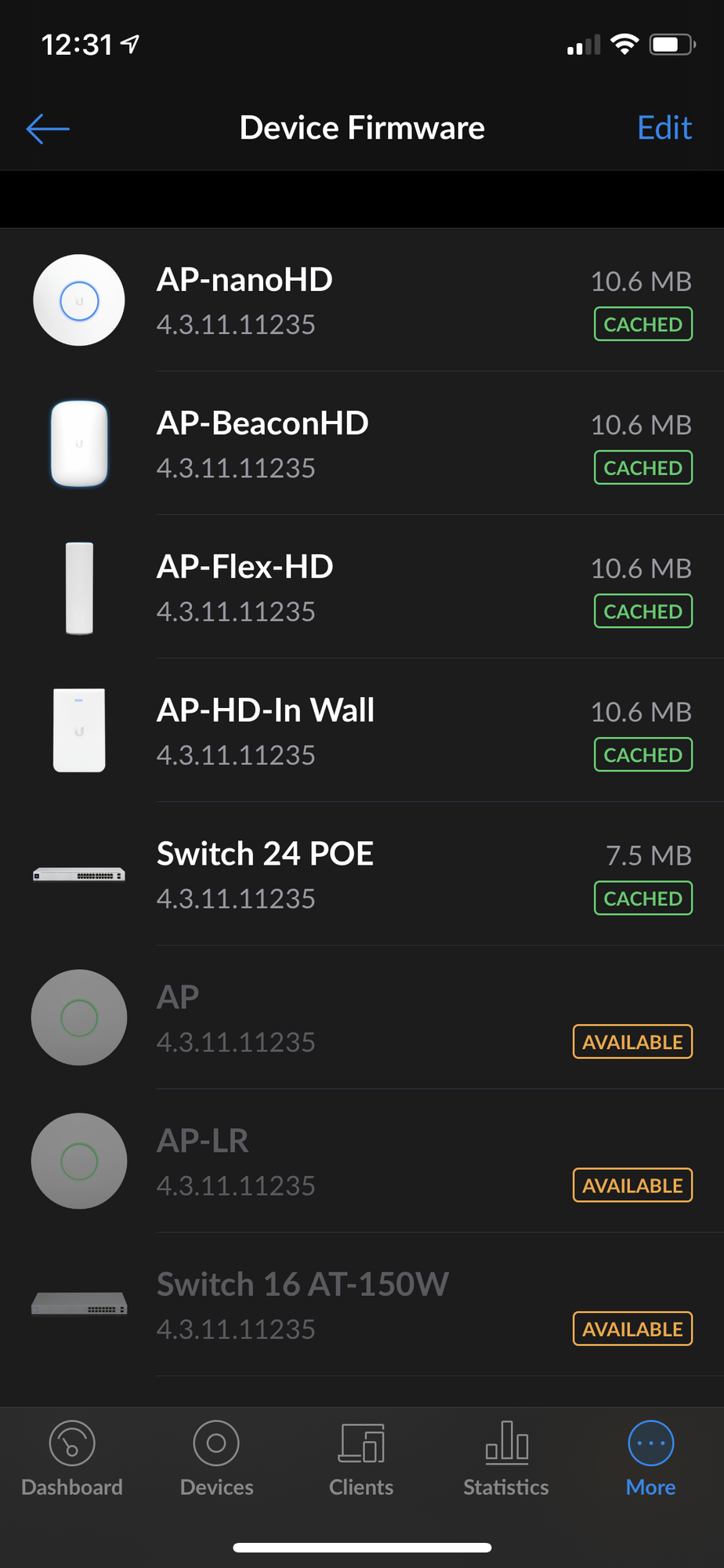Image resolution: width=724 pixels, height=1568 pixels.
Task: Tap the Switch 16 AT-150W device image
Action: pyautogui.click(x=79, y=1305)
